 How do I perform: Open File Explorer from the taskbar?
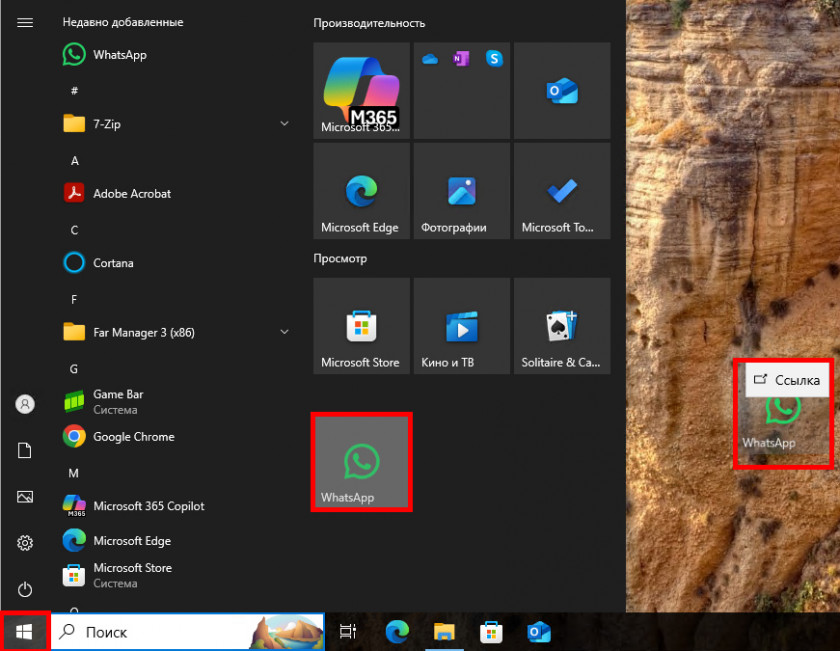[x=444, y=632]
